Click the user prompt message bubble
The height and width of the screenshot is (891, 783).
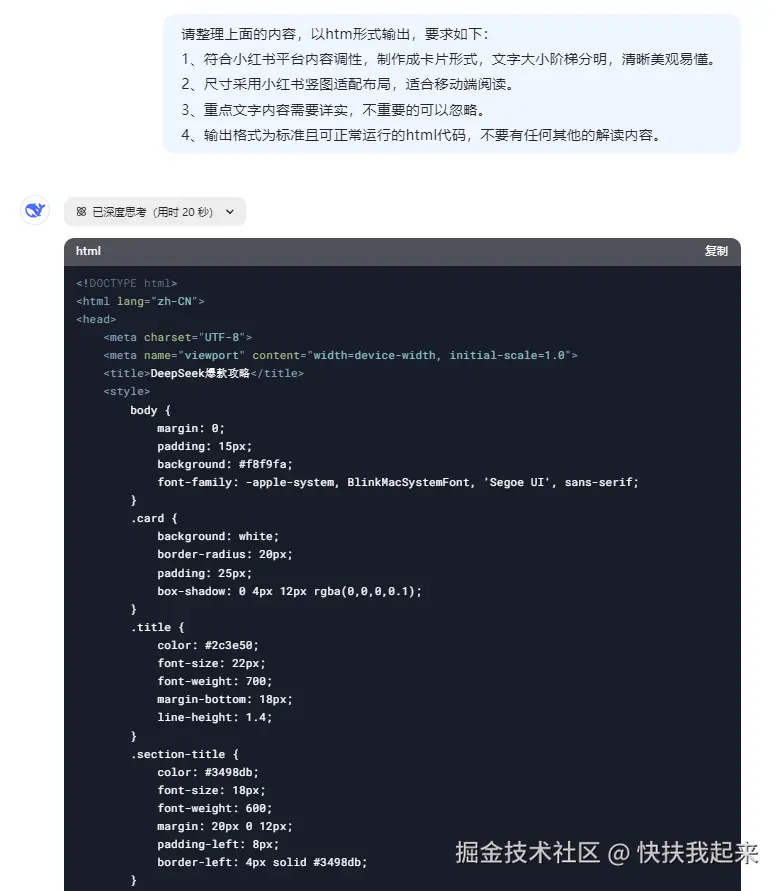[x=451, y=84]
